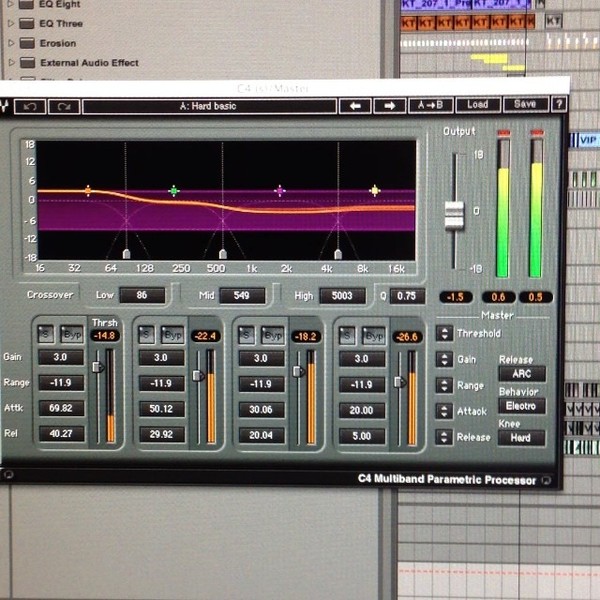Image resolution: width=600 pixels, height=600 pixels.
Task: Click band 3 threshold value -18.2
Action: tap(306, 336)
